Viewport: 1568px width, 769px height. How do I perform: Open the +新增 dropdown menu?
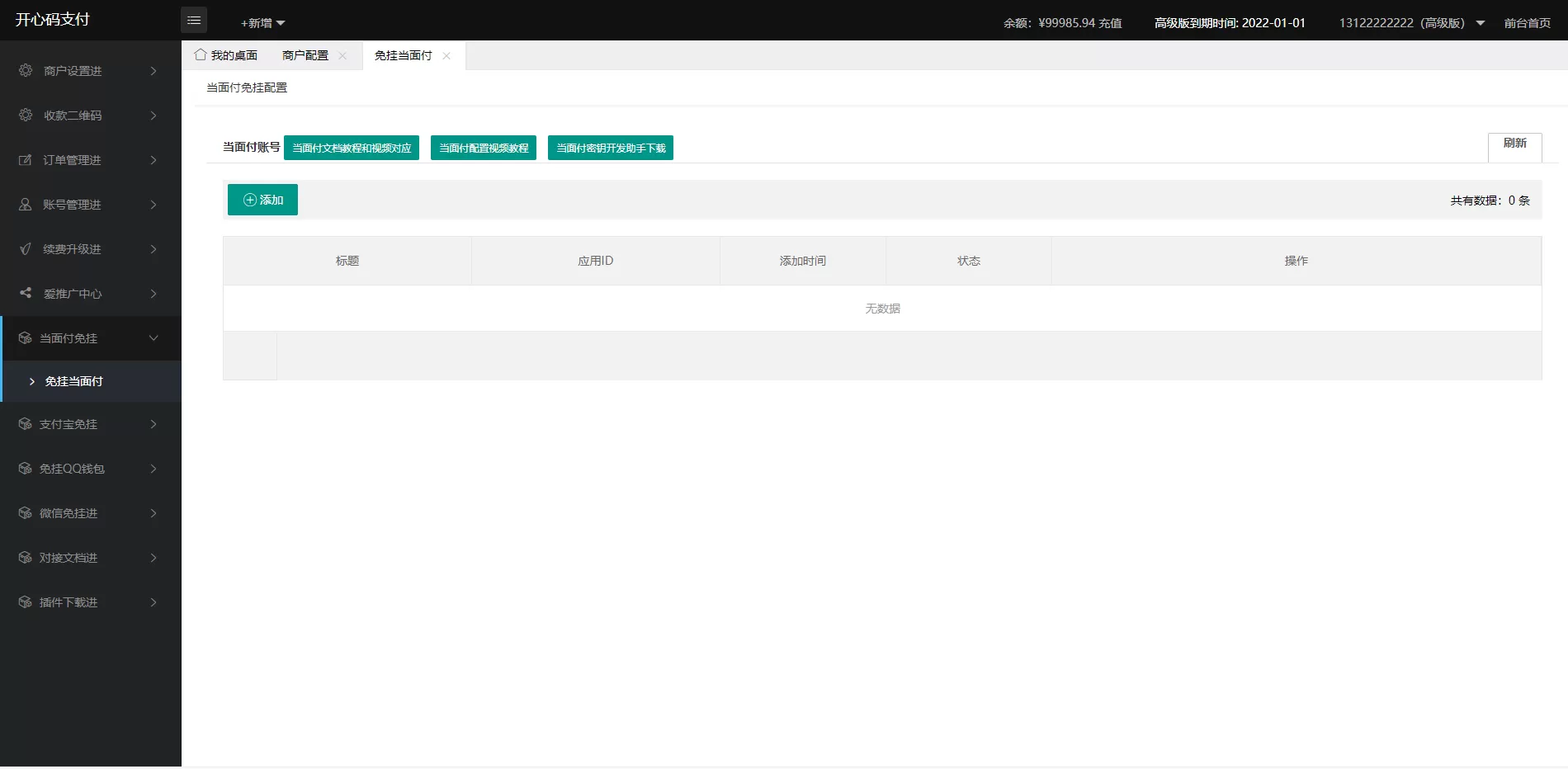click(x=262, y=23)
